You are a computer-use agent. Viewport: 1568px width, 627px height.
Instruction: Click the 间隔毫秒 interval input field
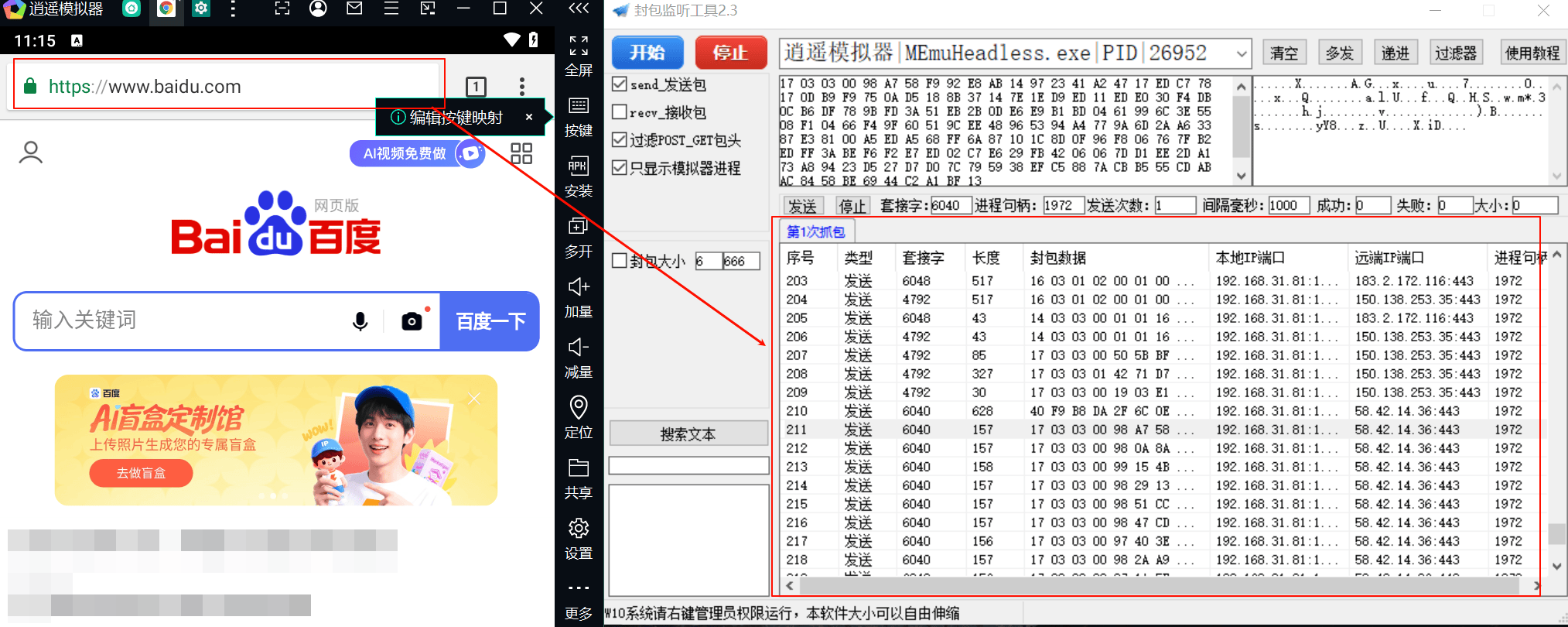[x=1288, y=205]
